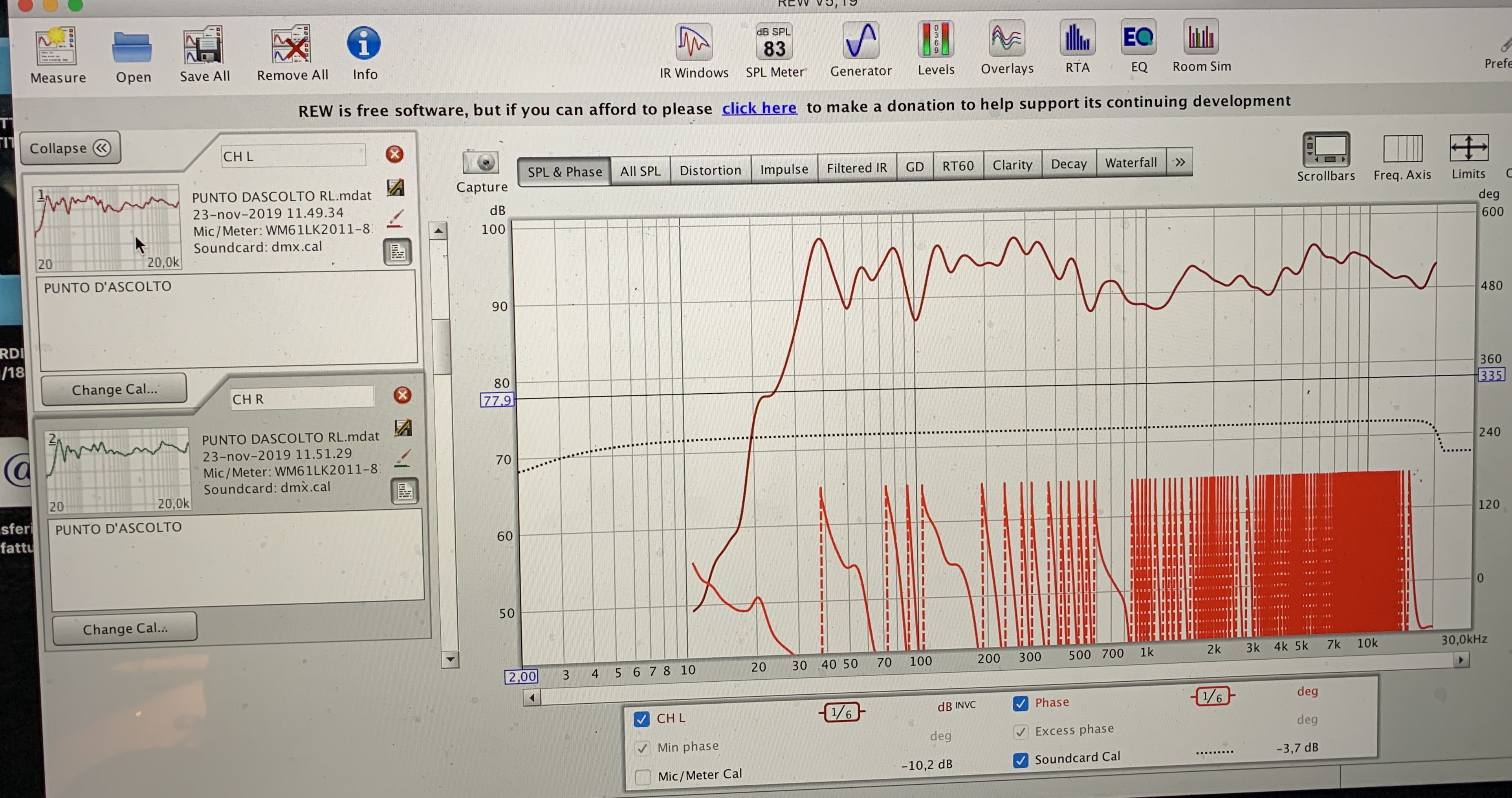The width and height of the screenshot is (1512, 798).
Task: Collapse the measurements panel
Action: [x=70, y=148]
